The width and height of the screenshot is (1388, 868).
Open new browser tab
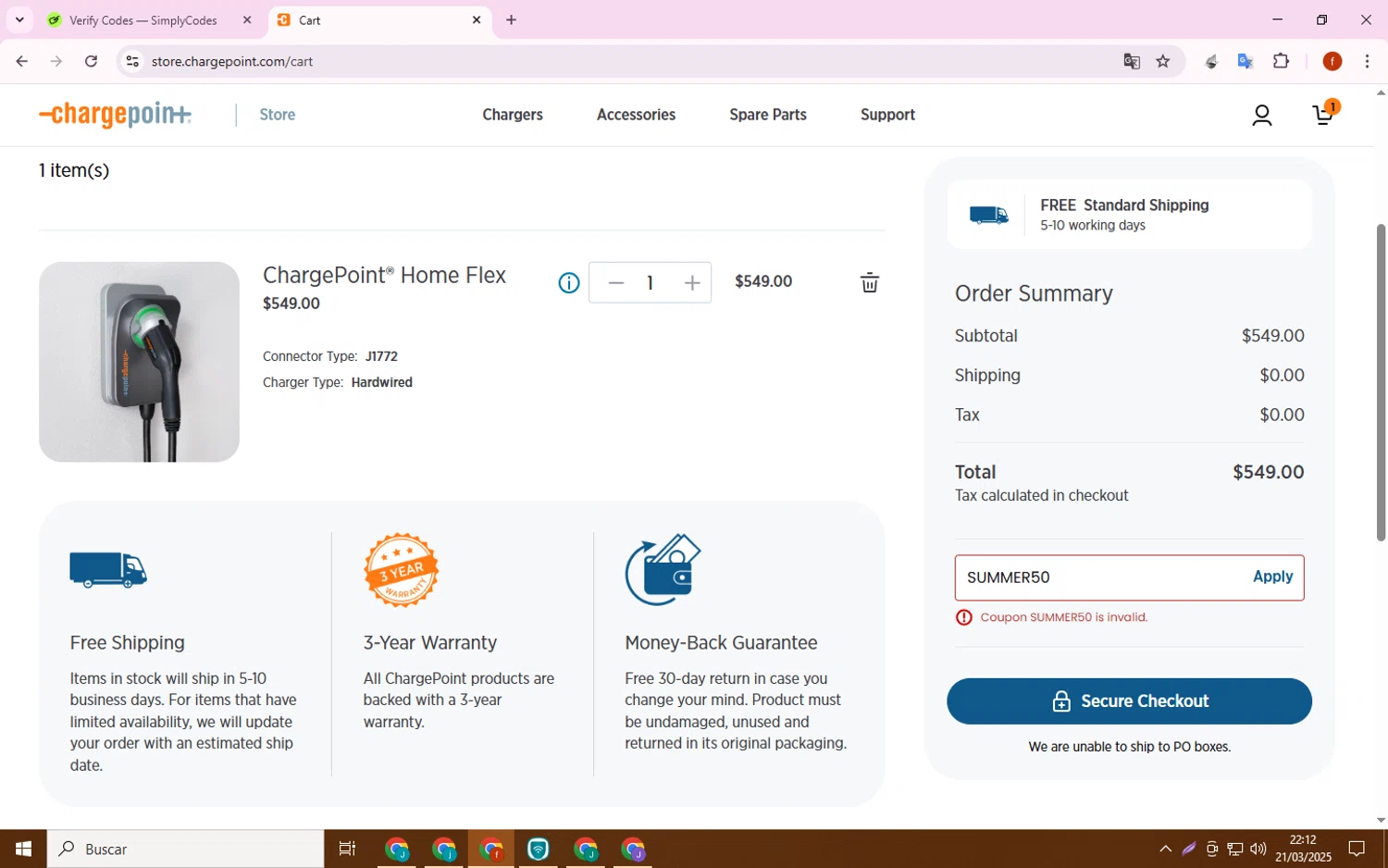[x=511, y=19]
